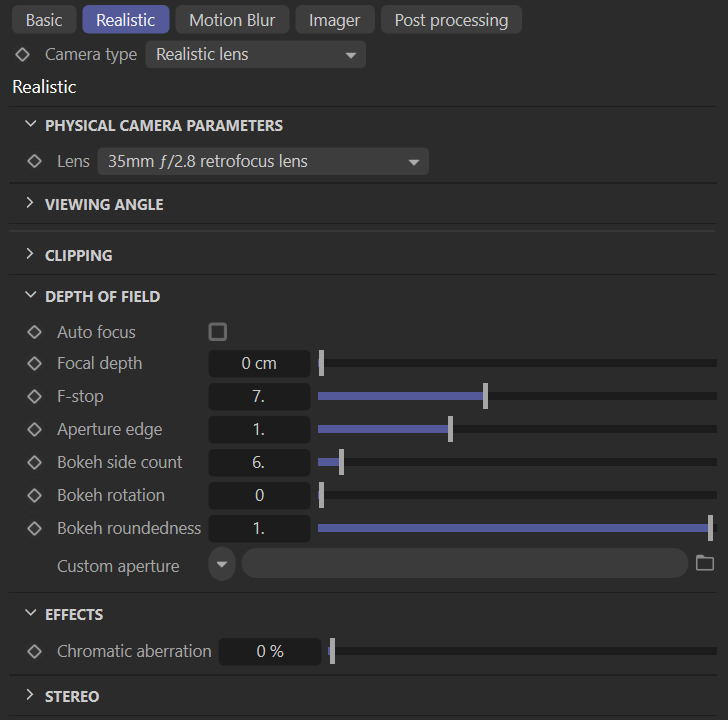Click the Chromatic aberration keyframe diamond

[35, 651]
